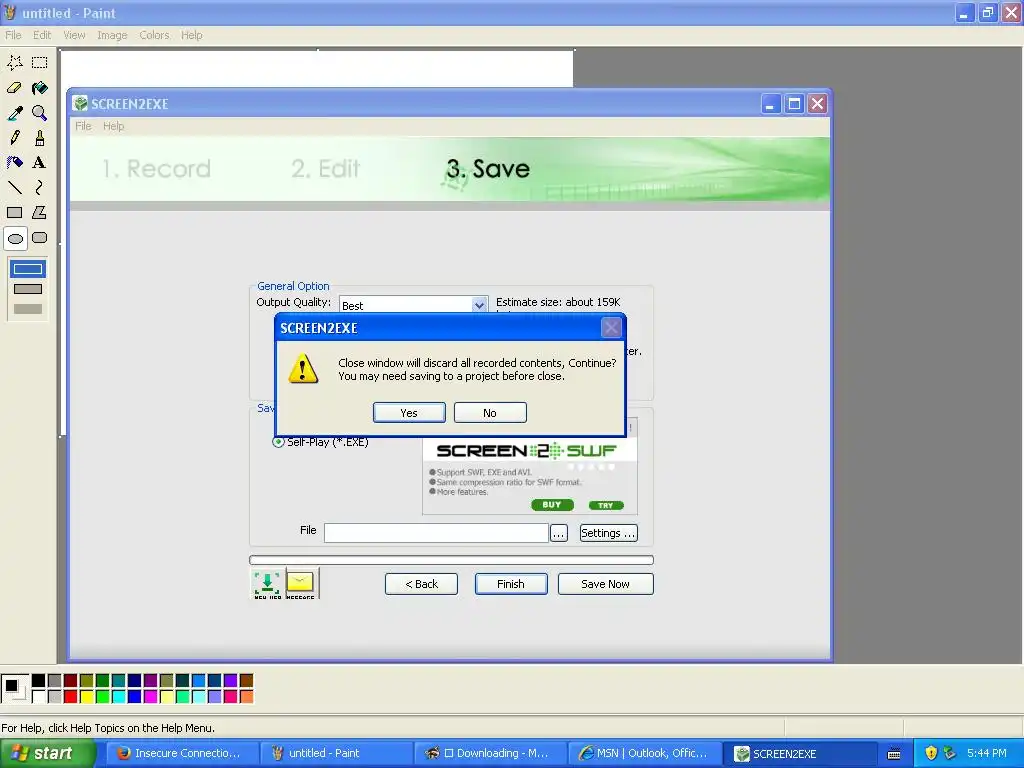1024x768 pixels.
Task: Go to the 1. Record step
Action: point(156,168)
